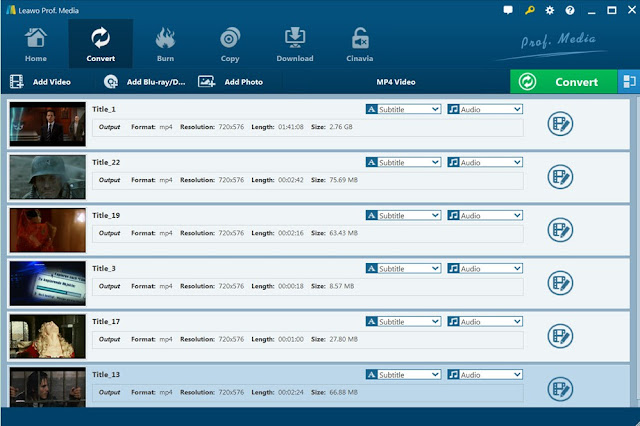Screen dimensions: 640x426
Task: Edit Title_19 video with edit icon
Action: [x=560, y=230]
